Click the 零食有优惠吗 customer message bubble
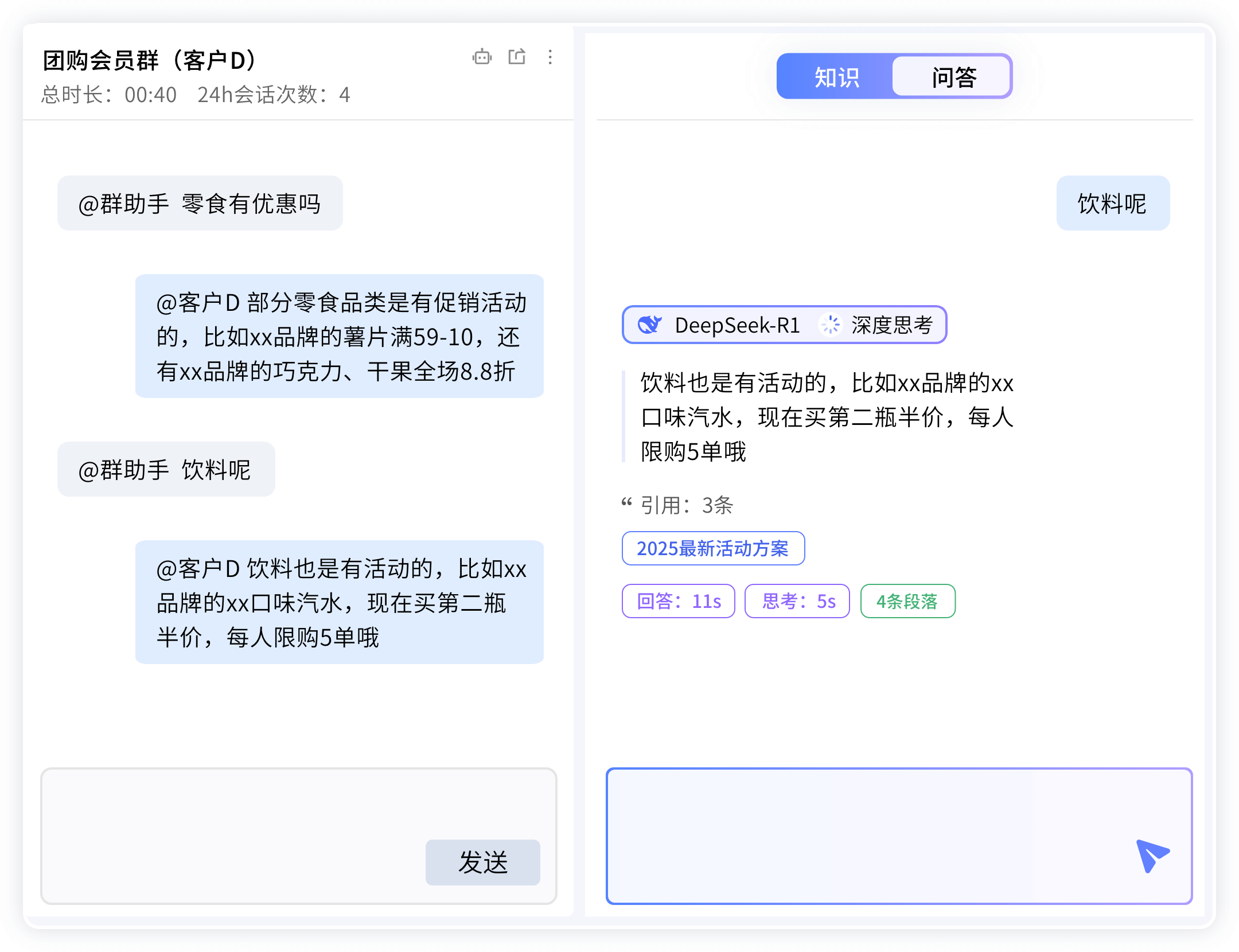 point(200,203)
